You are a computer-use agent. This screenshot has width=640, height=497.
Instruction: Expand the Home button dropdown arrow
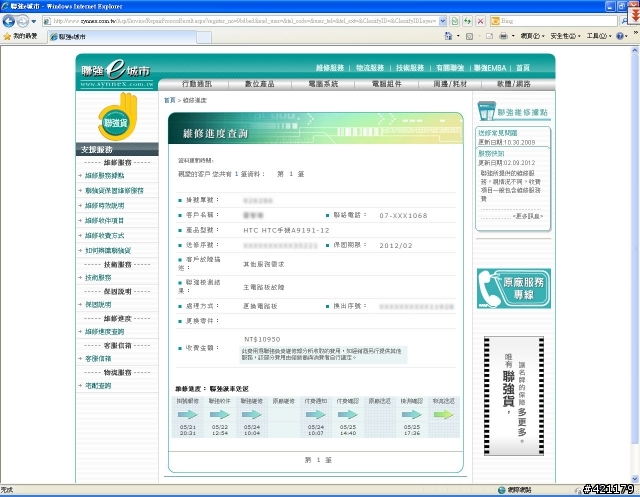(458, 36)
